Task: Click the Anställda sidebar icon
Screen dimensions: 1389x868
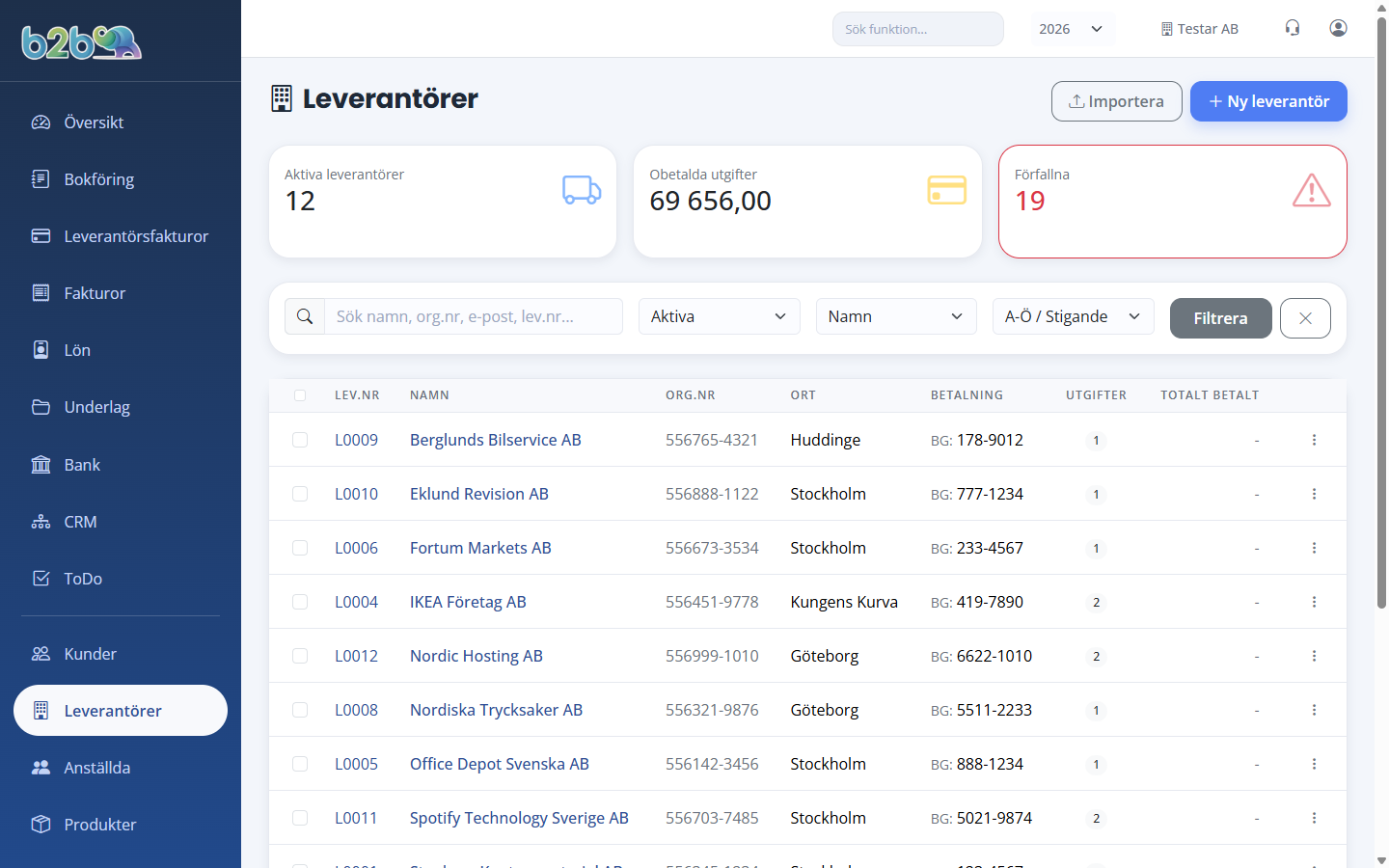Action: (x=41, y=768)
